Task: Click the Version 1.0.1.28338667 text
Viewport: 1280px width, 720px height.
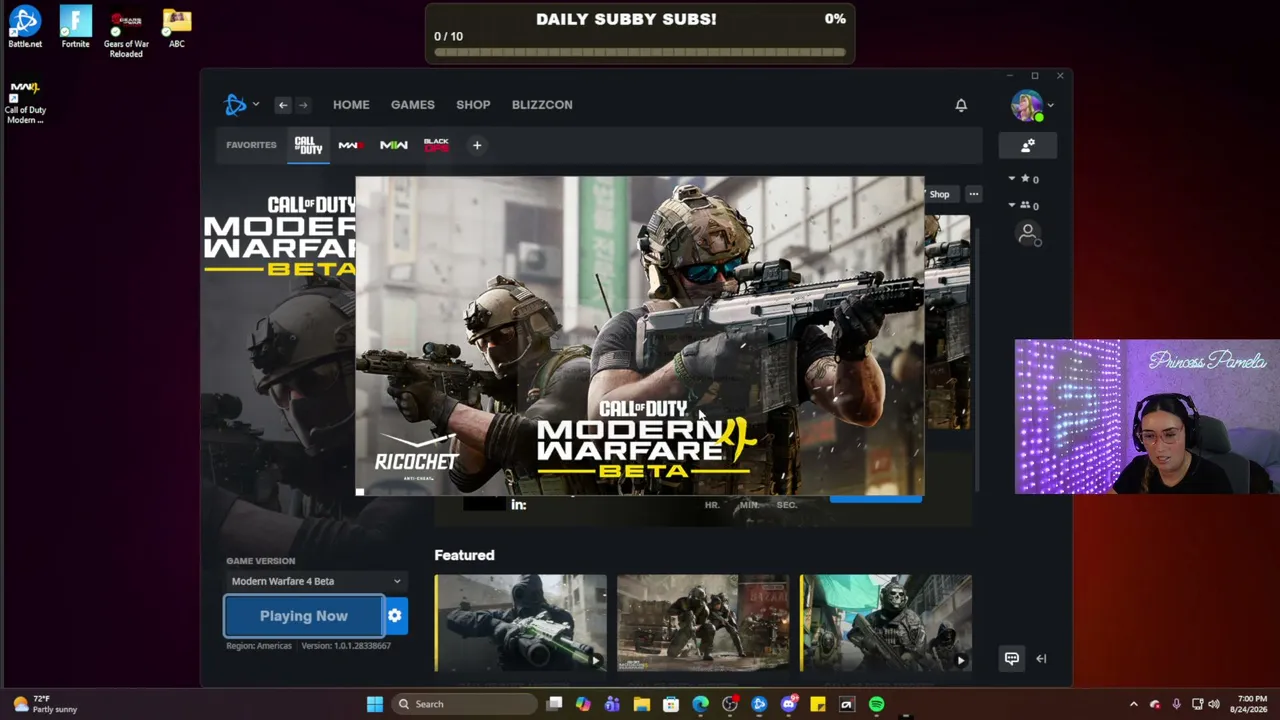Action: click(346, 646)
